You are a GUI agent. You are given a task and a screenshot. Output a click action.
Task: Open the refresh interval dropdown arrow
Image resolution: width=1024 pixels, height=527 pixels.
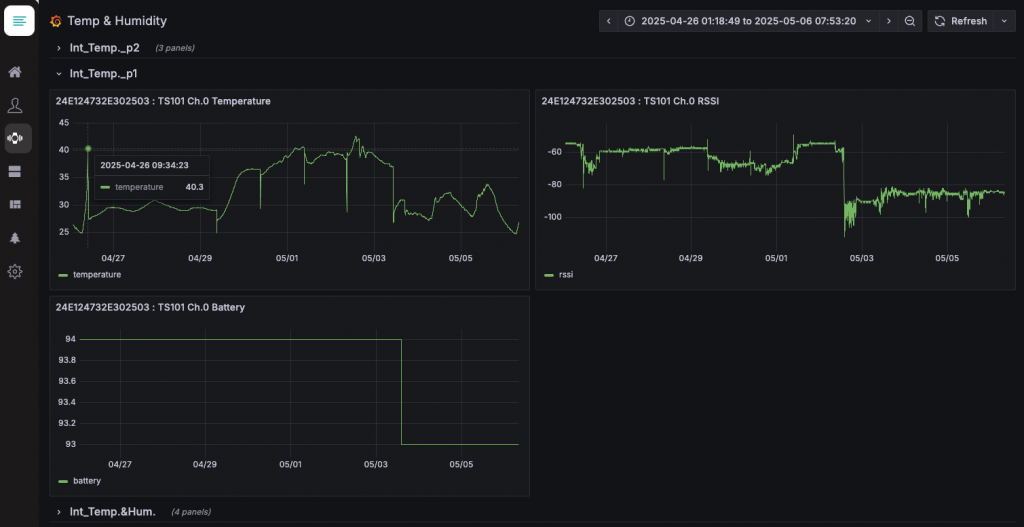pos(1004,21)
